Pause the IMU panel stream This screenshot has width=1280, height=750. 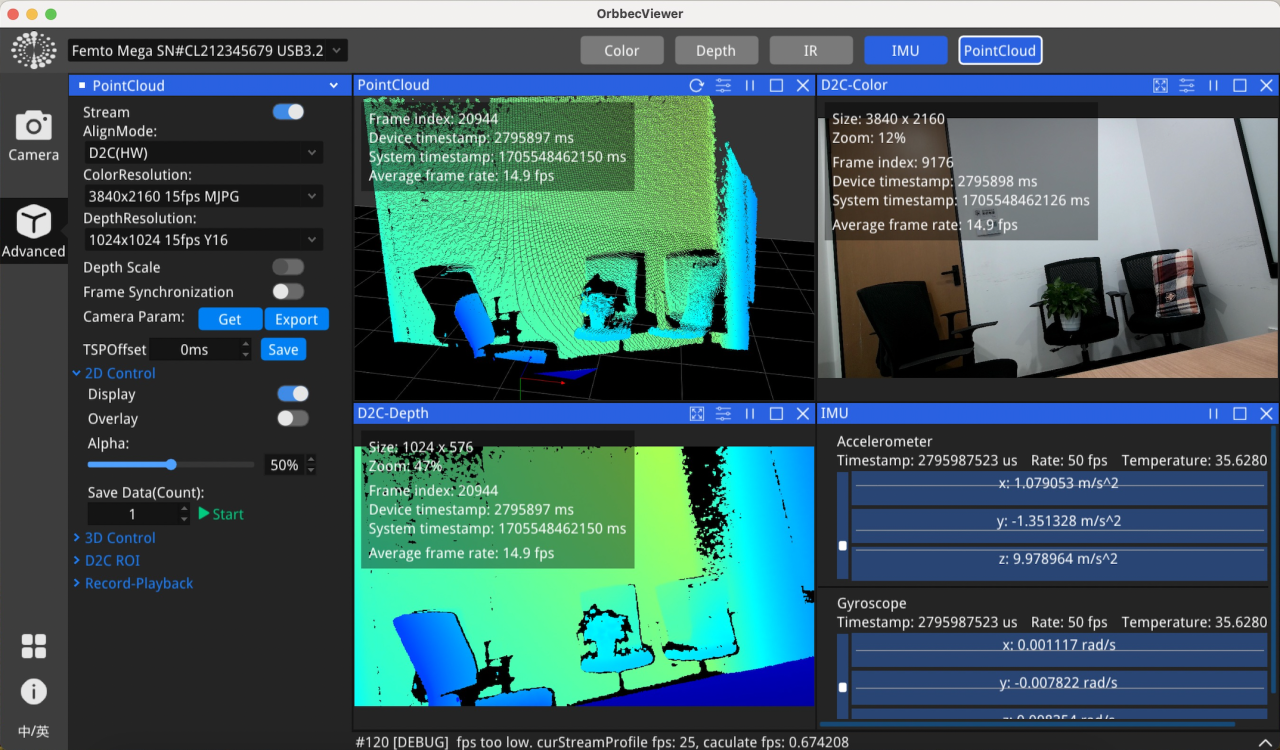coord(1213,414)
